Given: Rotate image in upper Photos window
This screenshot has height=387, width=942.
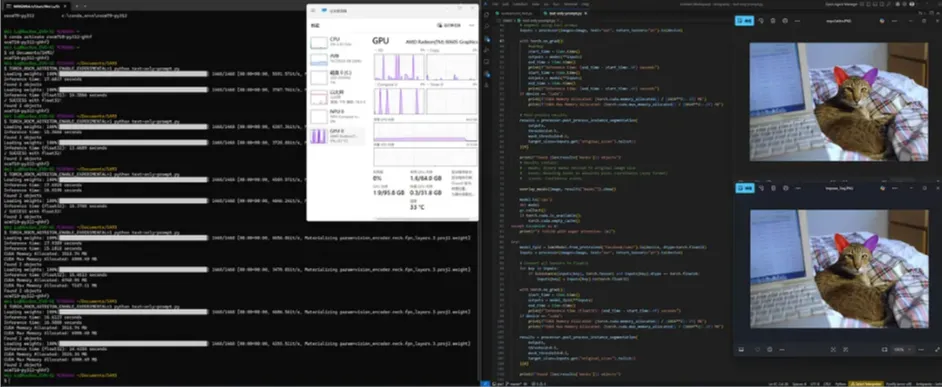Looking at the screenshot, I should tap(761, 21).
